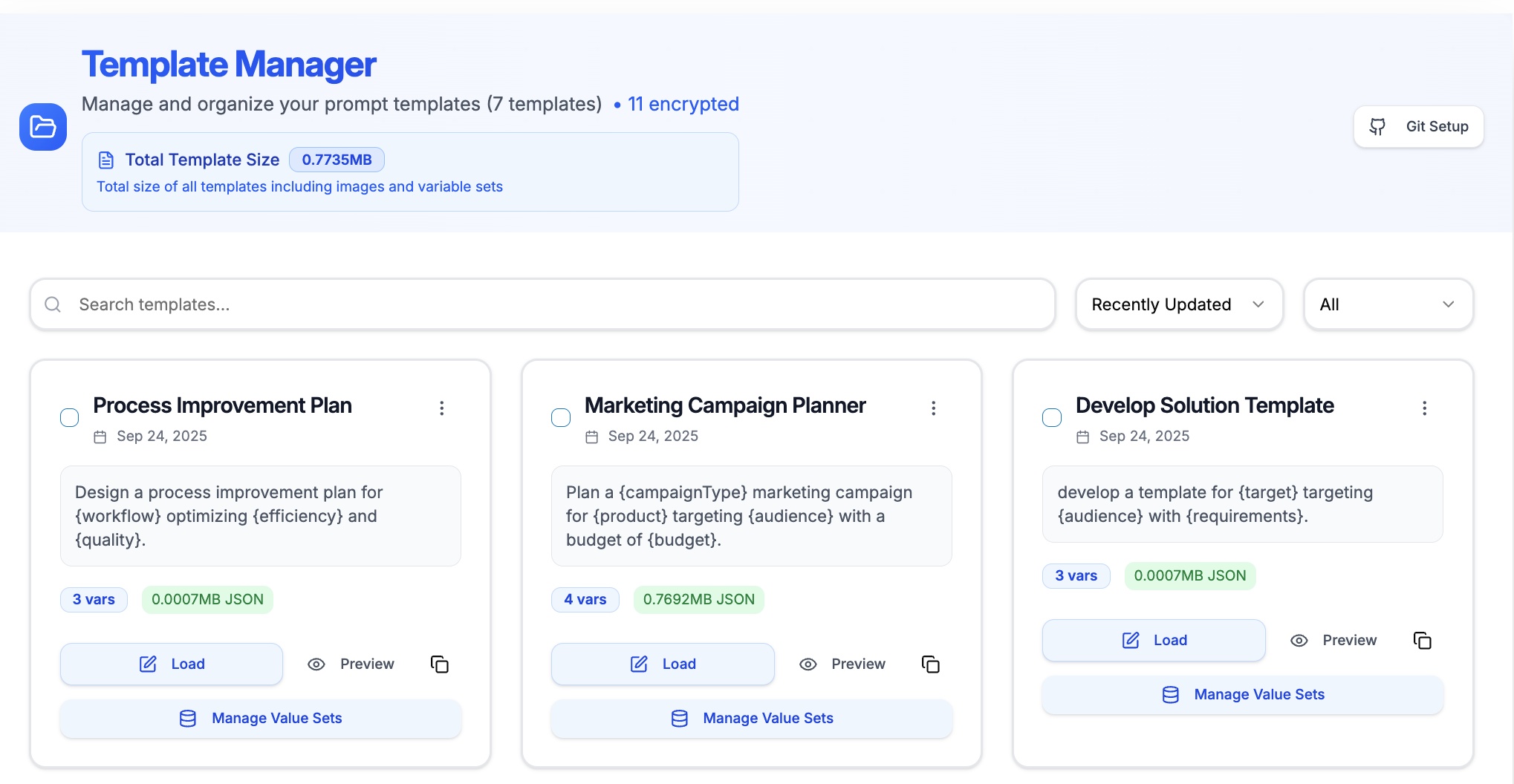Focus the Search templates input field
The image size is (1514, 784).
[x=542, y=304]
